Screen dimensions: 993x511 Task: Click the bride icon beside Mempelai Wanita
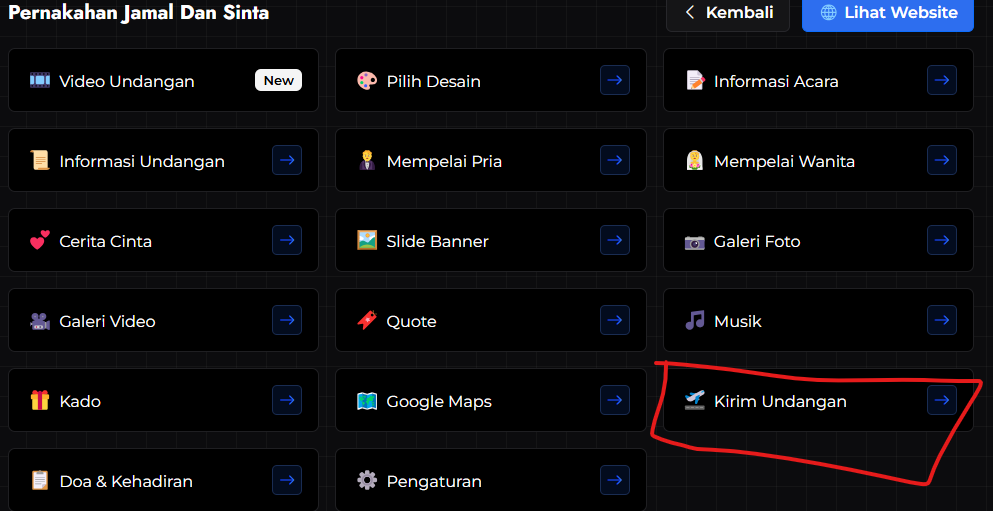click(694, 161)
